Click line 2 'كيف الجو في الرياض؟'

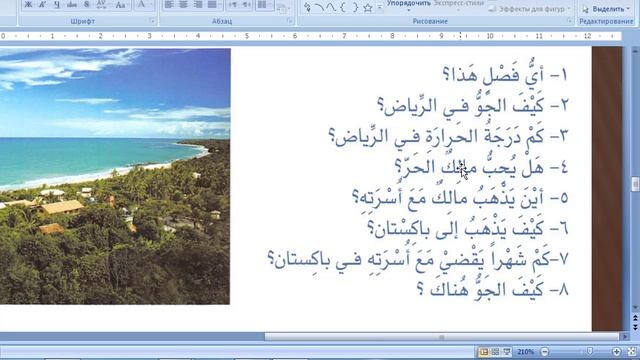coord(472,105)
